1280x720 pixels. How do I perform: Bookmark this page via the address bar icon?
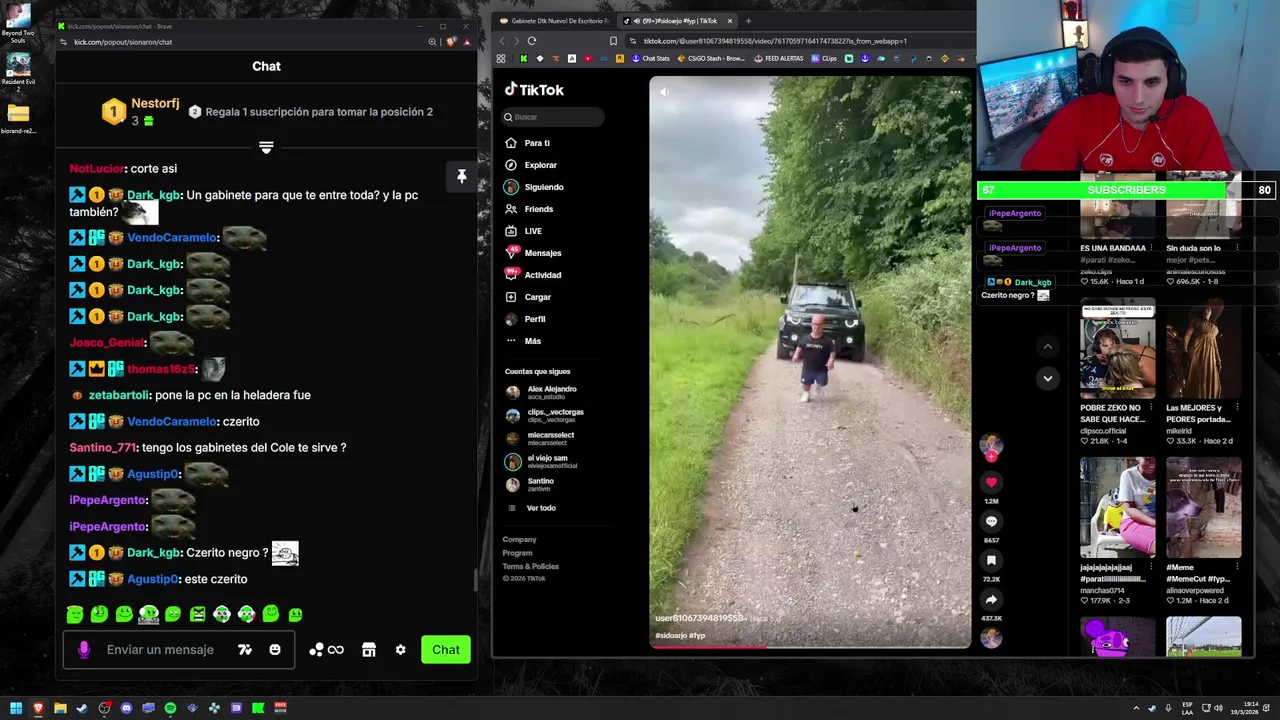click(613, 41)
